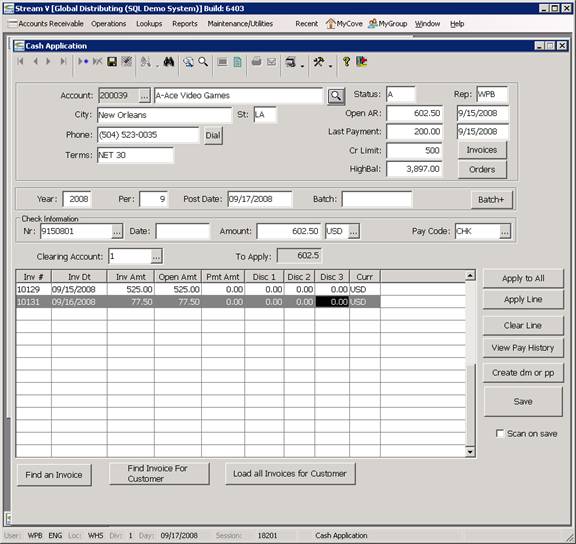
Task: Open the Accounts Receivable menu
Action: [51, 24]
